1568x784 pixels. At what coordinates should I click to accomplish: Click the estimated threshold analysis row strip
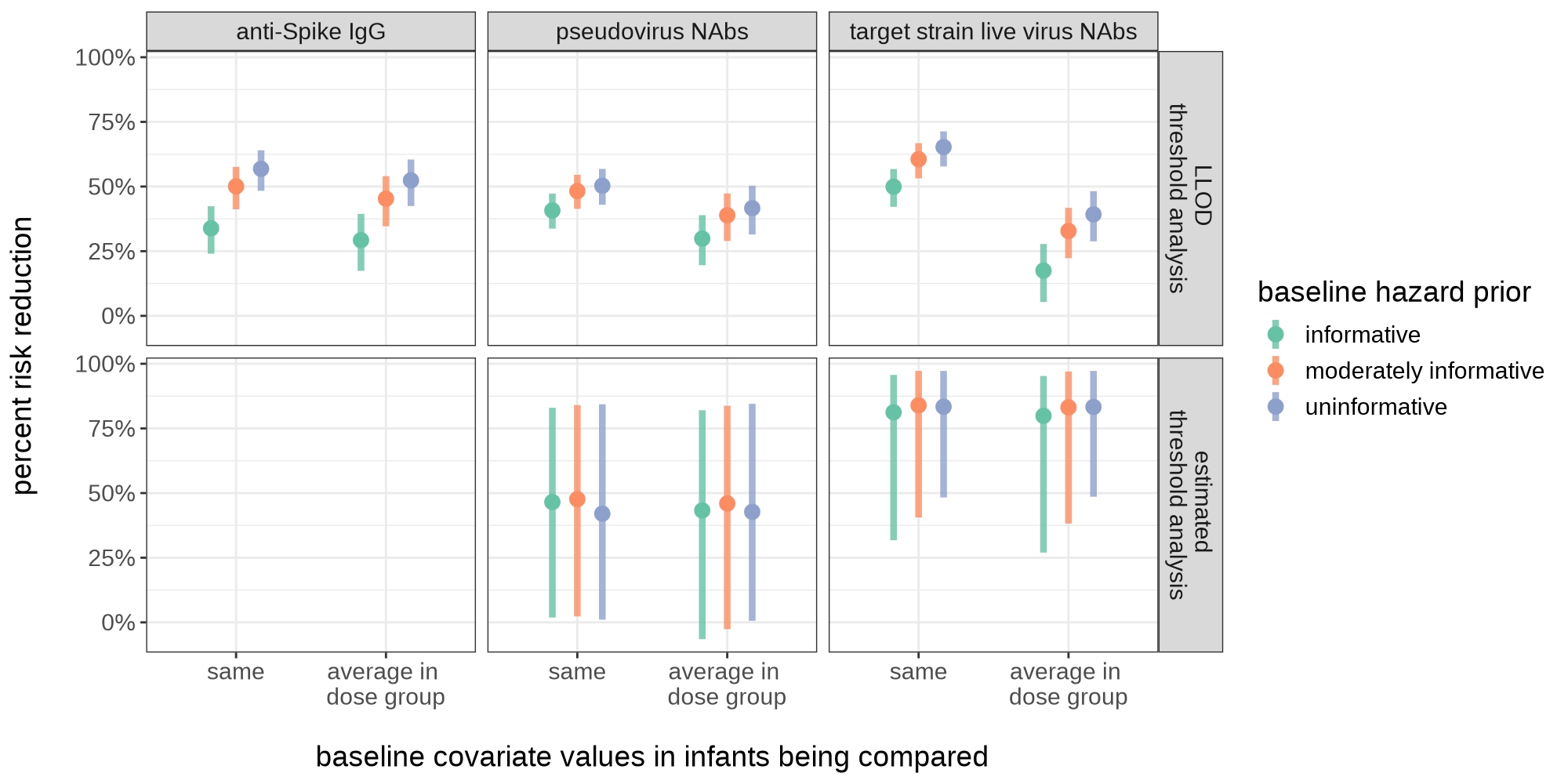click(x=1190, y=505)
